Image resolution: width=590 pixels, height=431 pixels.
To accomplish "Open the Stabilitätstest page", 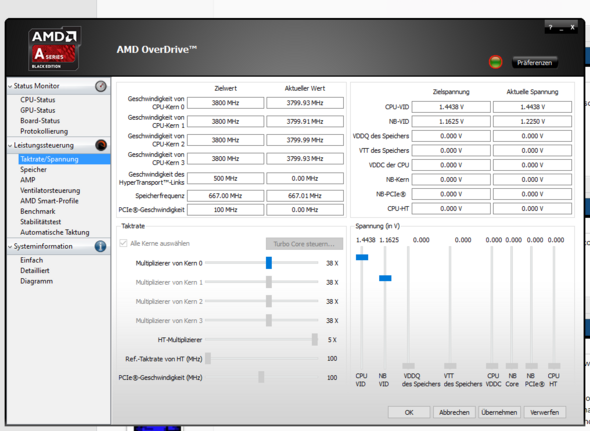I will (x=41, y=222).
